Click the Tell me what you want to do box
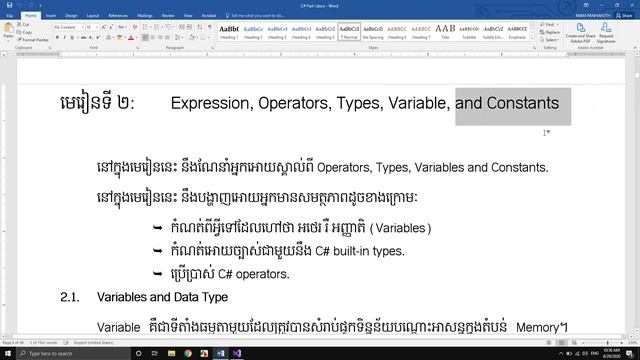This screenshot has width=640, height=360. 255,16
